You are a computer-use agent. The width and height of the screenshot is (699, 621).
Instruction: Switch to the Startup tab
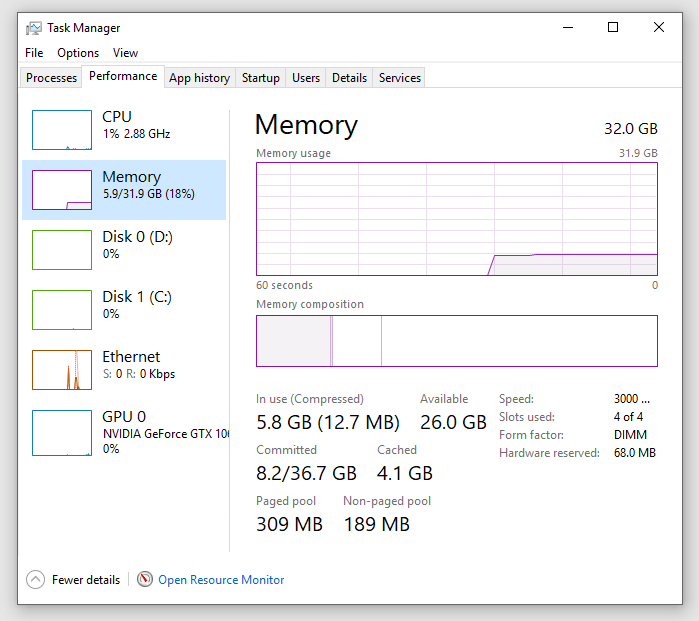pyautogui.click(x=261, y=78)
